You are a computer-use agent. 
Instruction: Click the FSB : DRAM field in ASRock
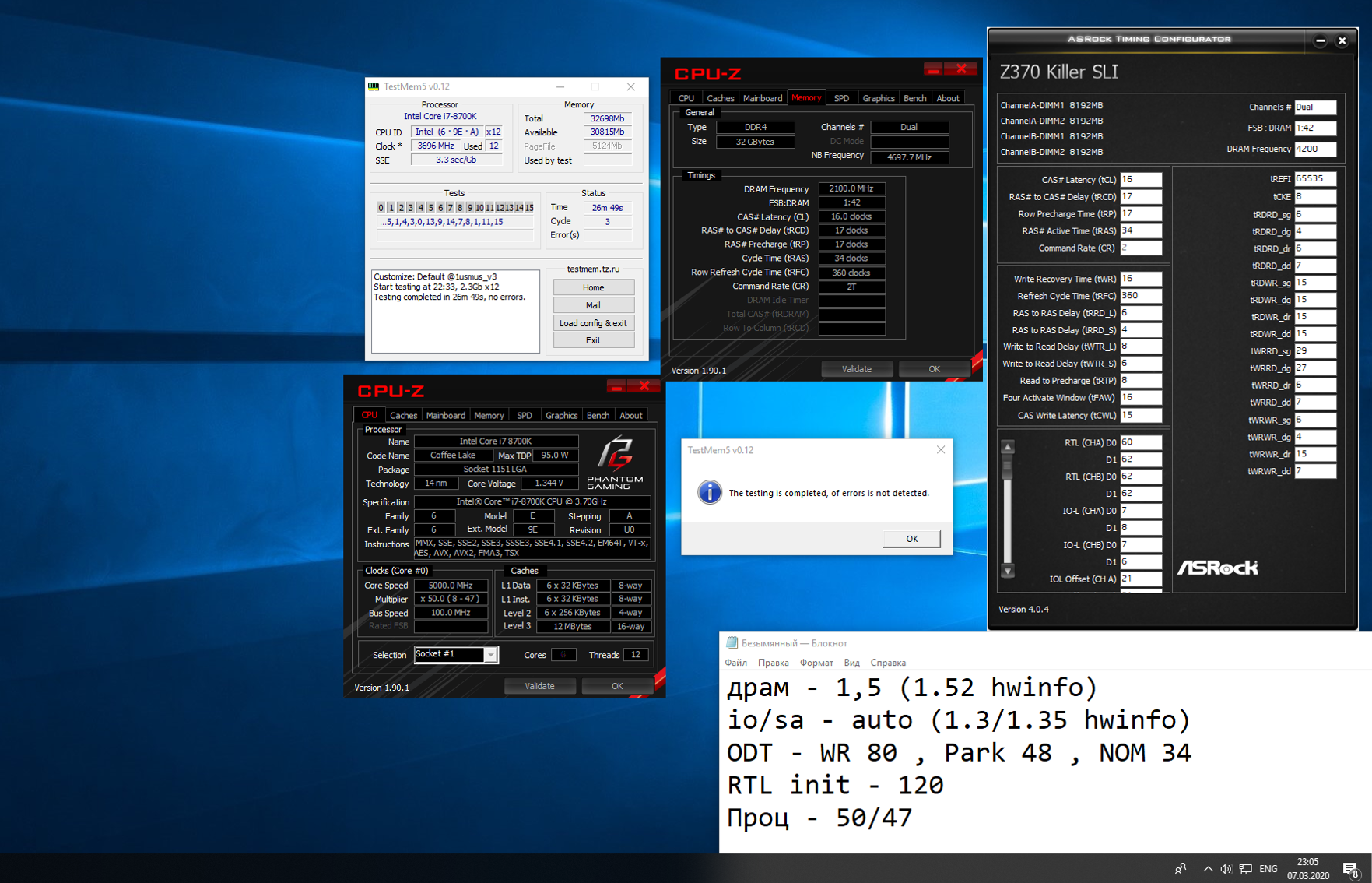pyautogui.click(x=1315, y=128)
